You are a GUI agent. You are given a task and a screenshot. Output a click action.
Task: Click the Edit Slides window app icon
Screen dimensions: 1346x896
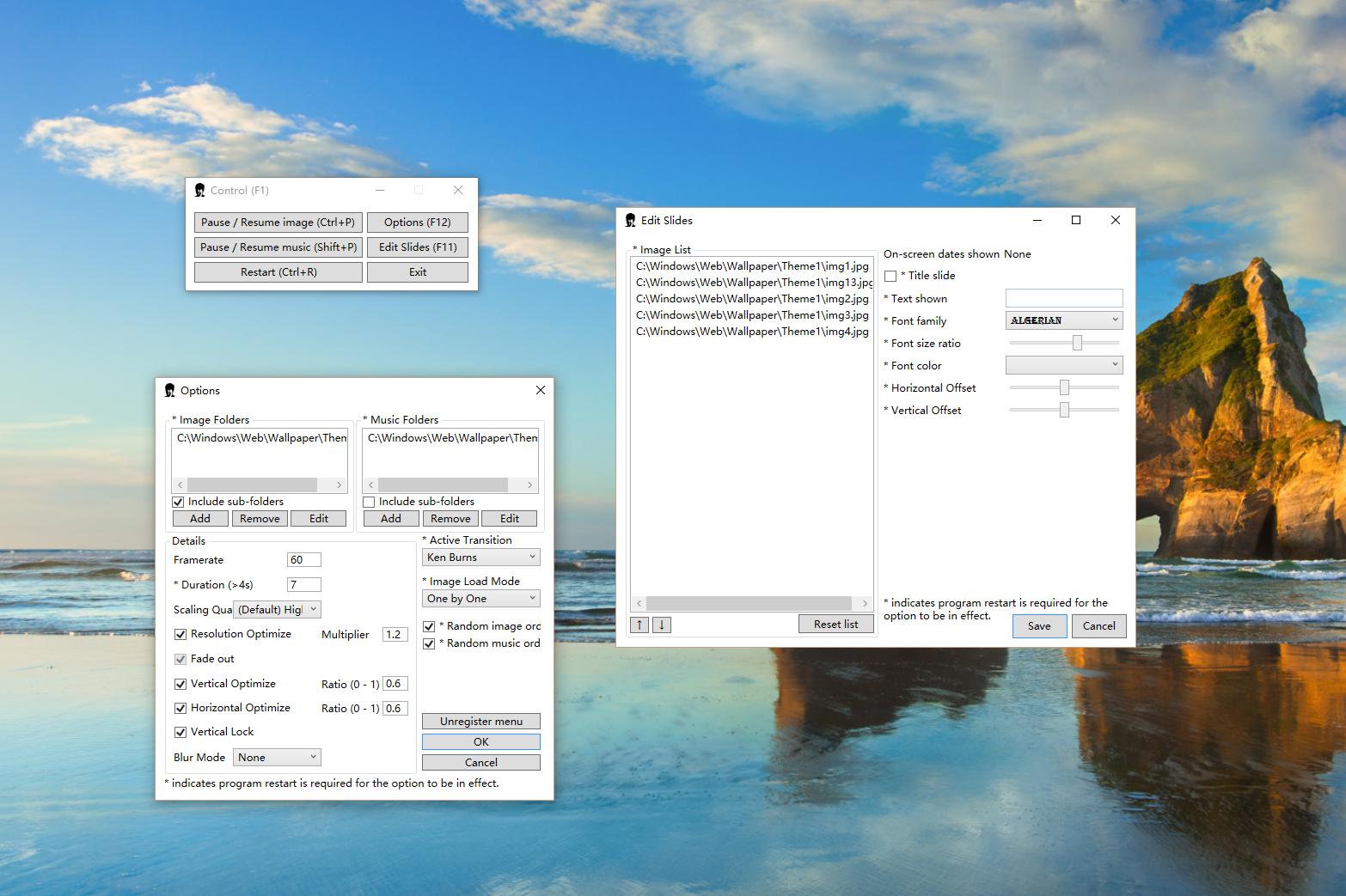(x=630, y=221)
